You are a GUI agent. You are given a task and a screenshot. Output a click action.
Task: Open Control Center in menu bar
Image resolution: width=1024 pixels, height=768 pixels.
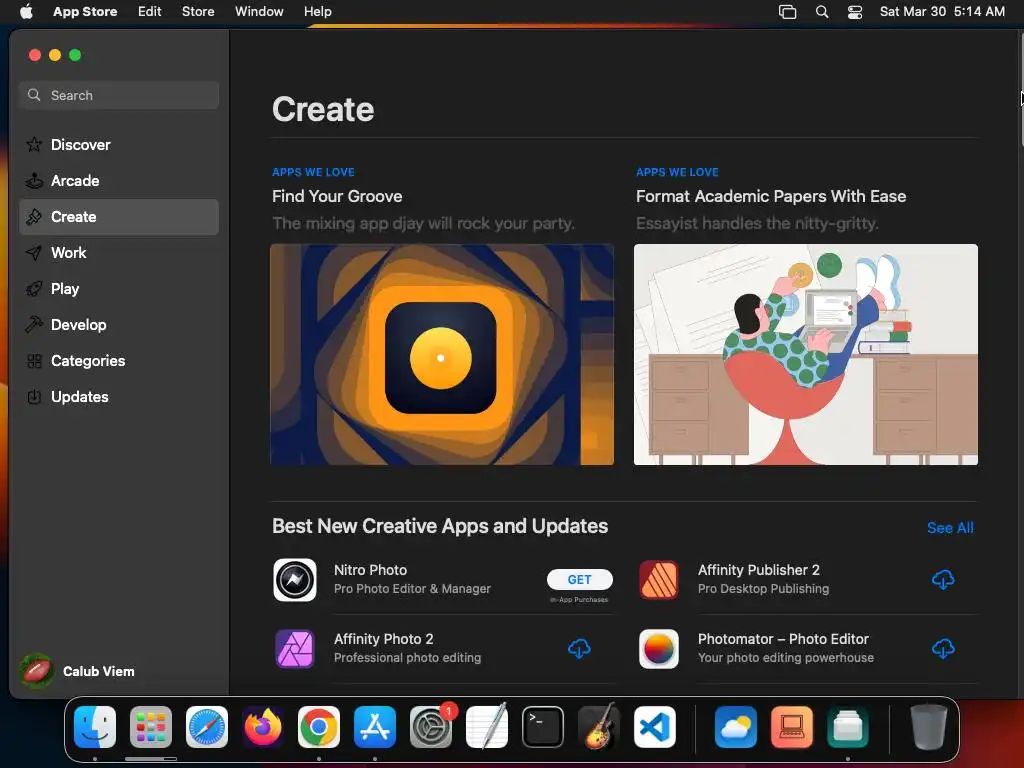pyautogui.click(x=855, y=12)
